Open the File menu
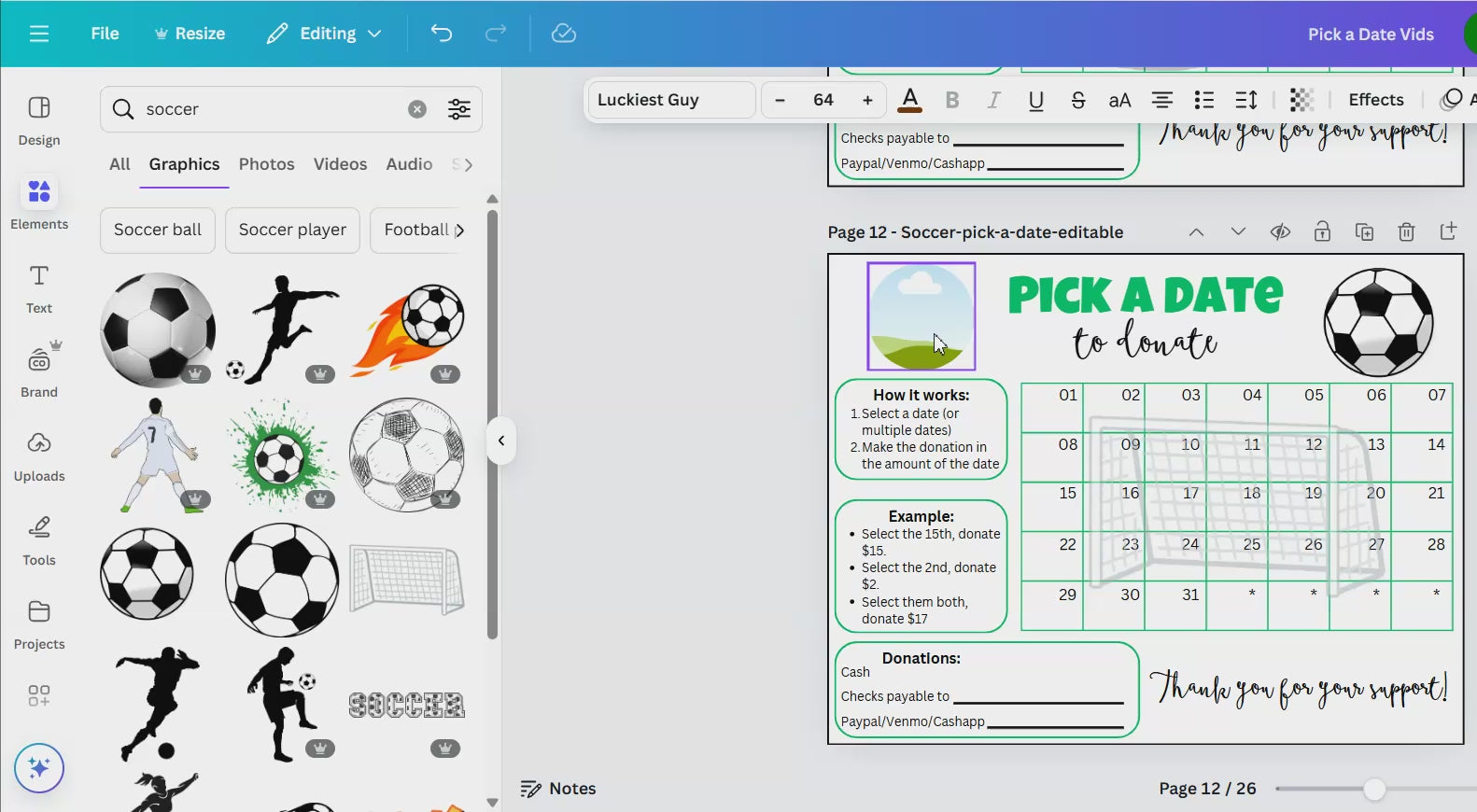1477x812 pixels. pyautogui.click(x=105, y=34)
